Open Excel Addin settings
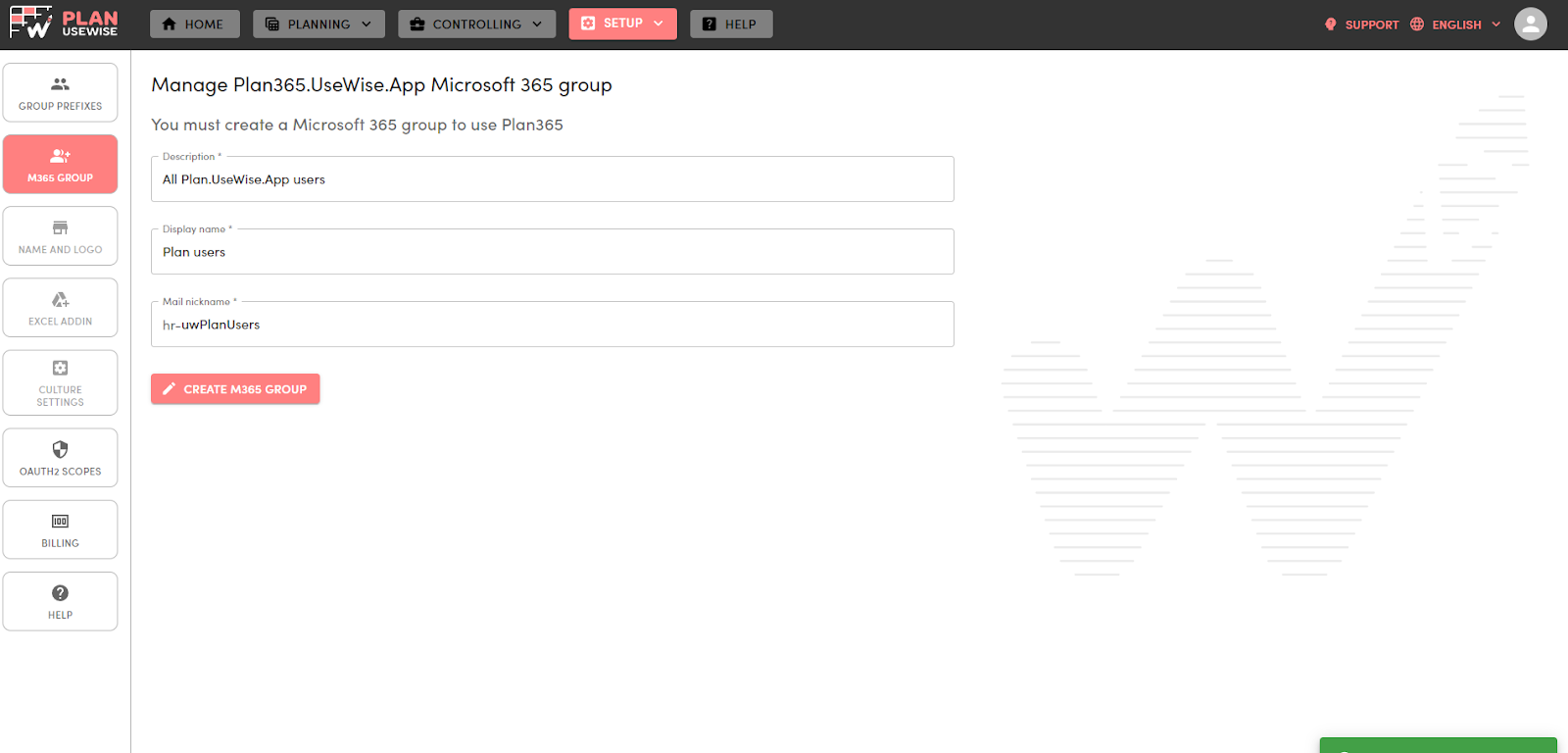 point(60,308)
